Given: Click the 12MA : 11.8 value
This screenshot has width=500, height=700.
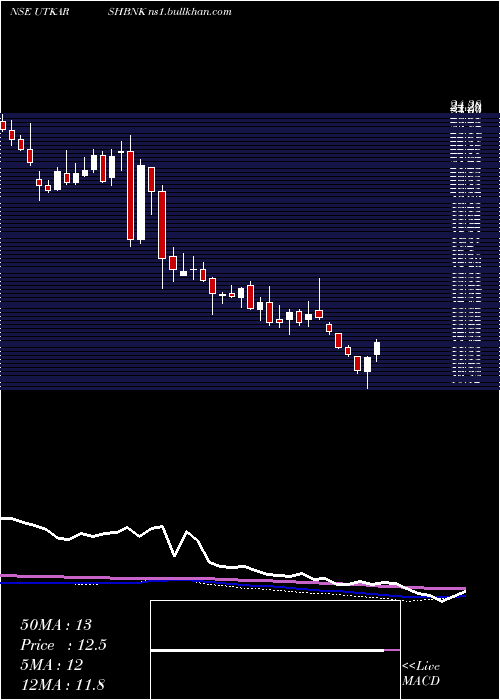Looking at the screenshot, I should [62, 684].
